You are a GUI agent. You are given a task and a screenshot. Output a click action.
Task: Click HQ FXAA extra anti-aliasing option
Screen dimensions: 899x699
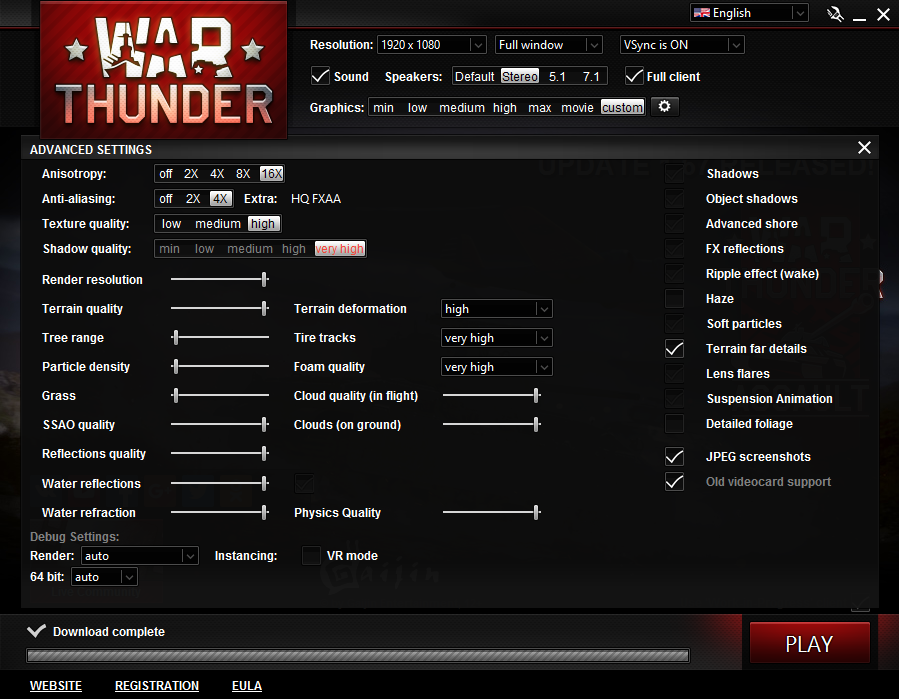[x=316, y=198]
